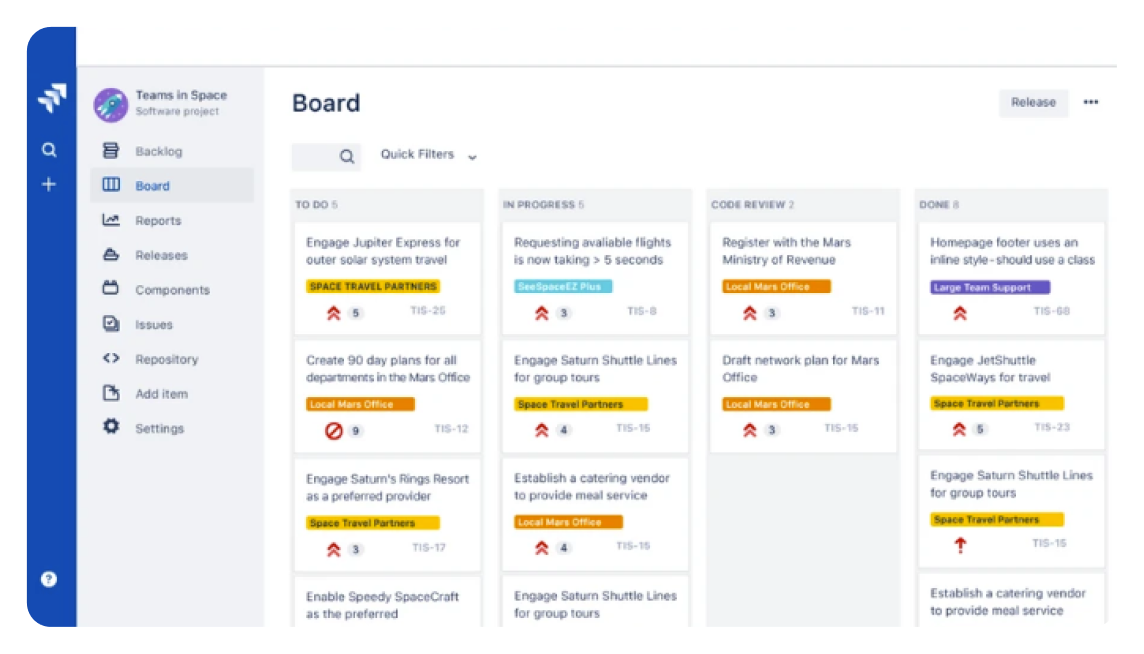Viewport: 1144px width, 654px height.
Task: Expand the Quick Filters dropdown
Action: (428, 155)
